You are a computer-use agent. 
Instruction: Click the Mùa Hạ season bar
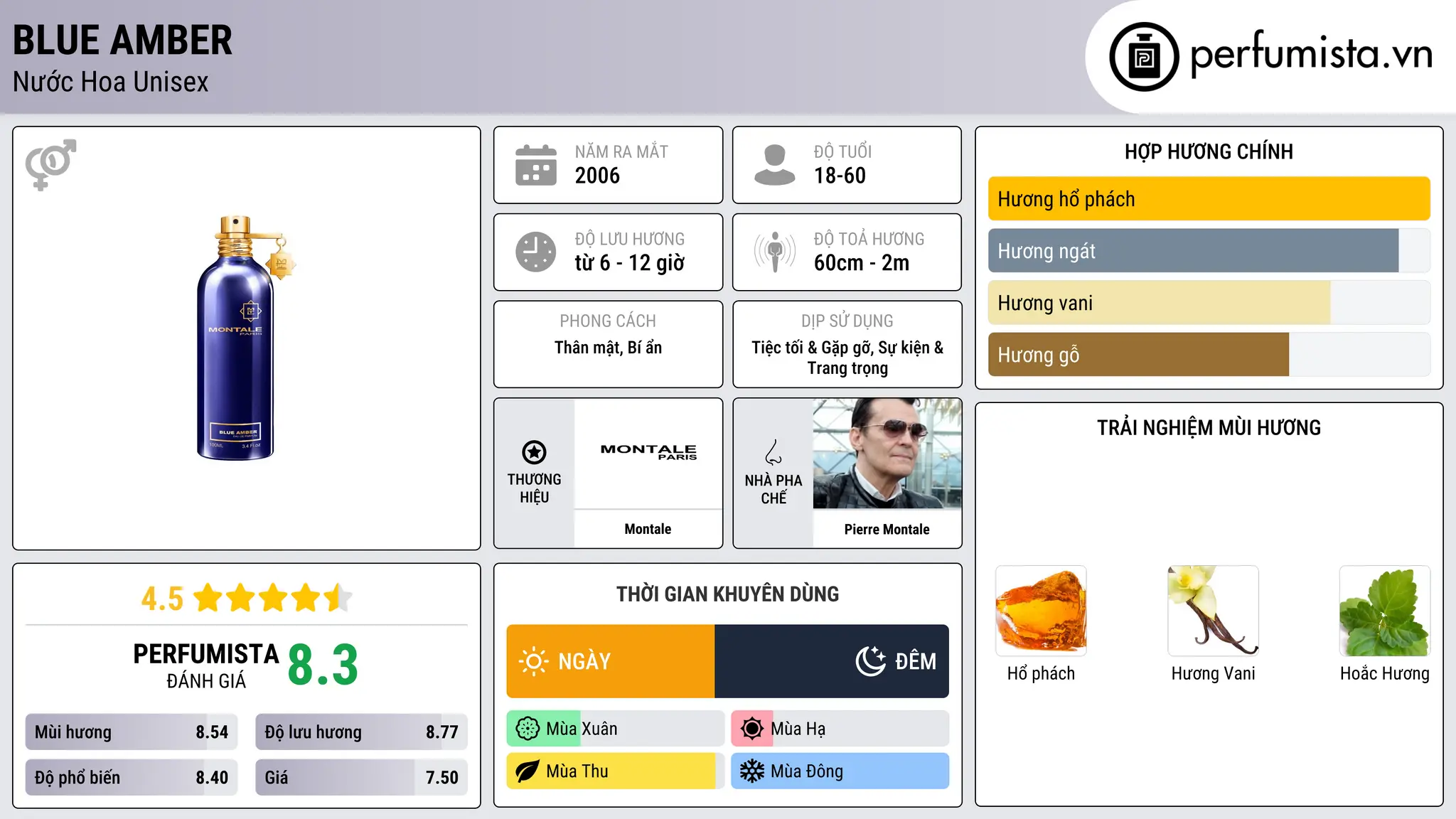pyautogui.click(x=840, y=729)
